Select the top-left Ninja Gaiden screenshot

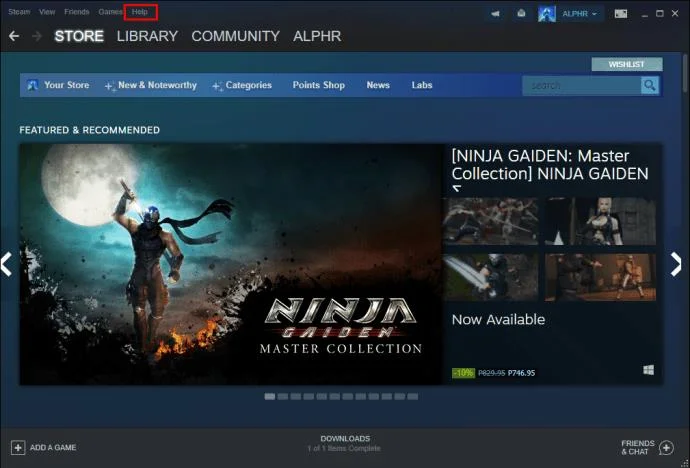pyautogui.click(x=491, y=221)
